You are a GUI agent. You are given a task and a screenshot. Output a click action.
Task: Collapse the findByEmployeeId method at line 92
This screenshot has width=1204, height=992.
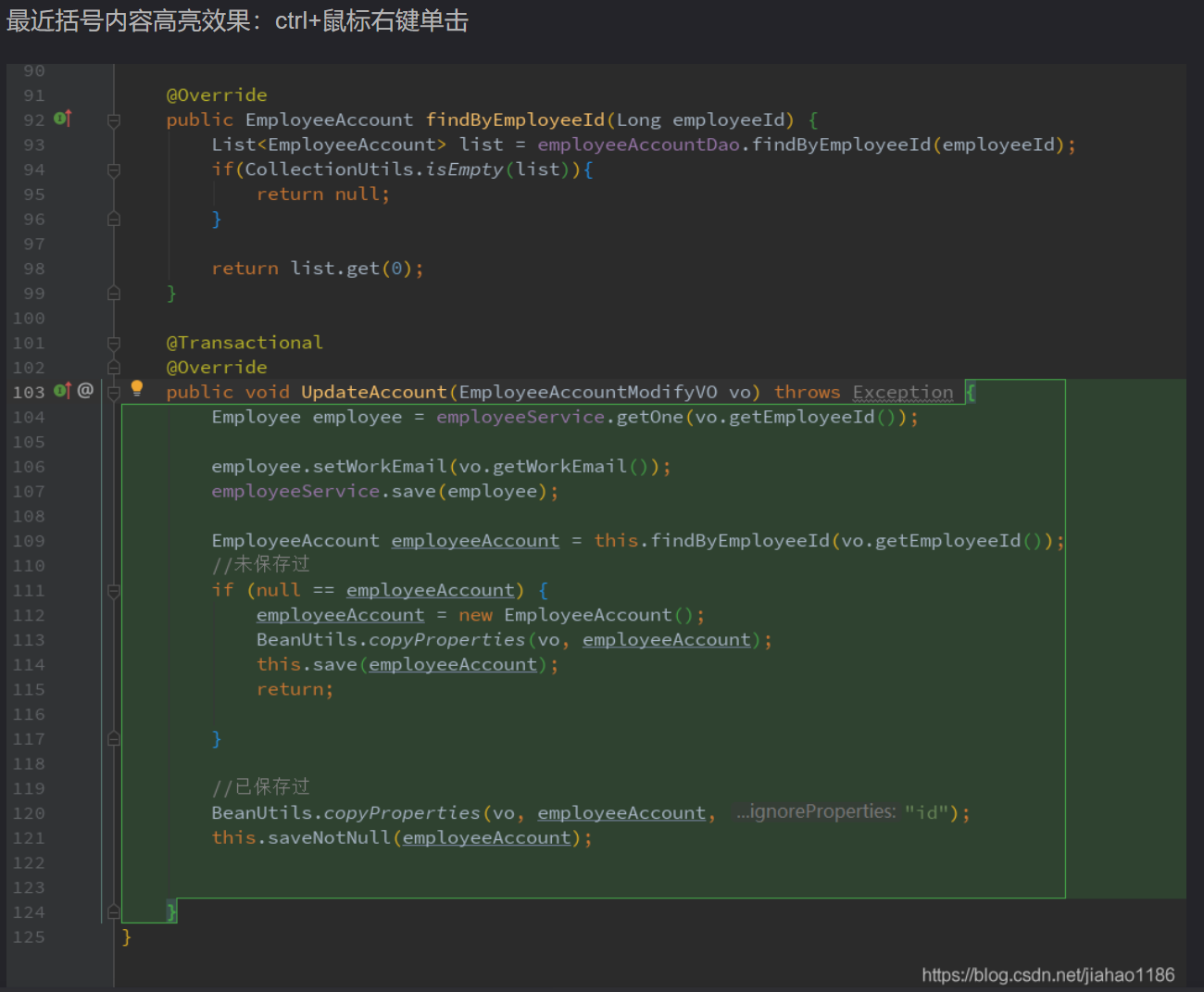point(114,120)
